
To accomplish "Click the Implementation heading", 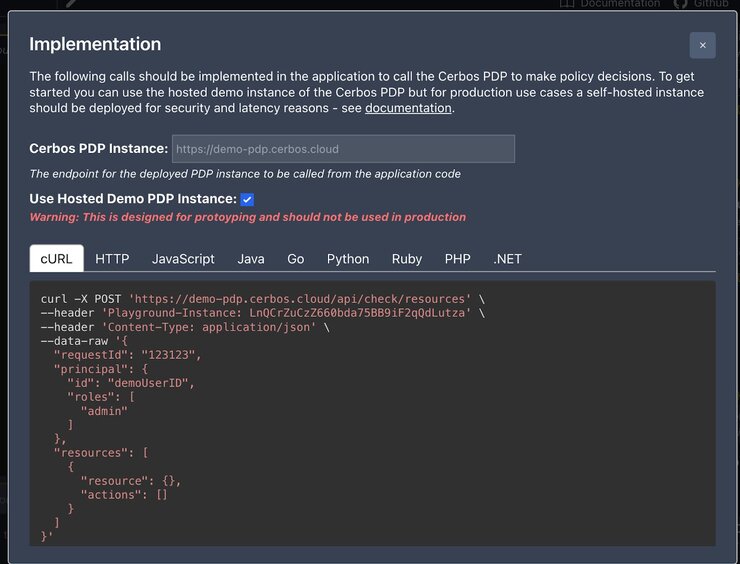I will [x=95, y=44].
